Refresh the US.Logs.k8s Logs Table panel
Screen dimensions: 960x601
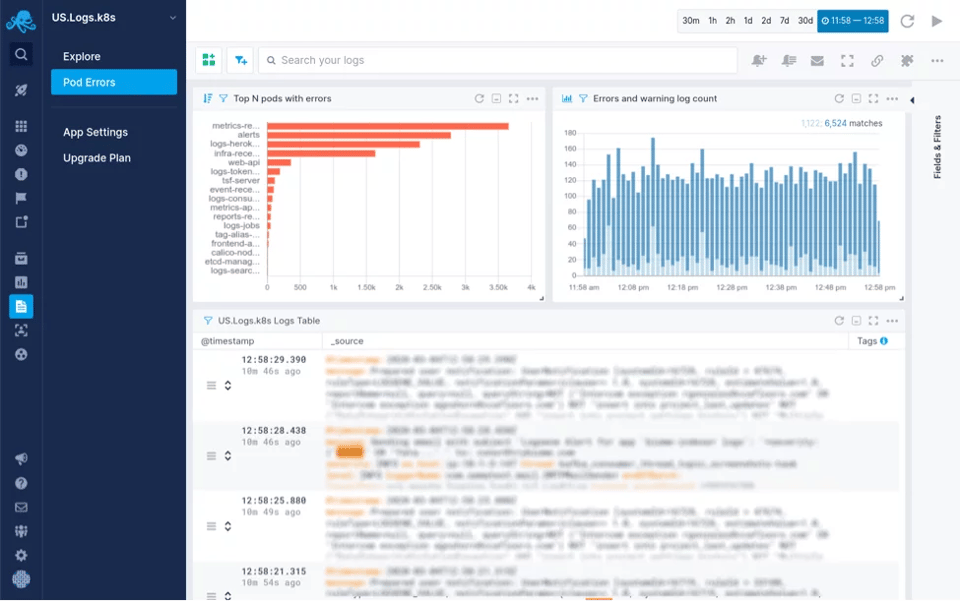pyautogui.click(x=839, y=321)
